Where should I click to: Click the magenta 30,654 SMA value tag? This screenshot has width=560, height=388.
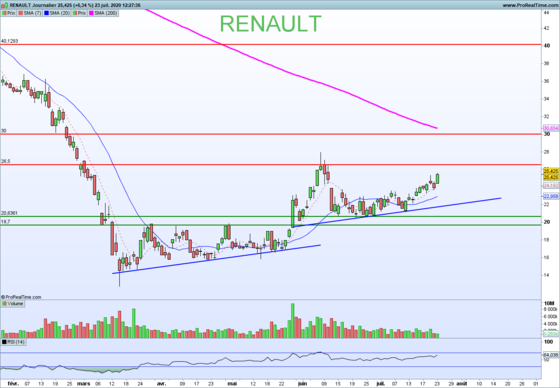[x=551, y=128]
